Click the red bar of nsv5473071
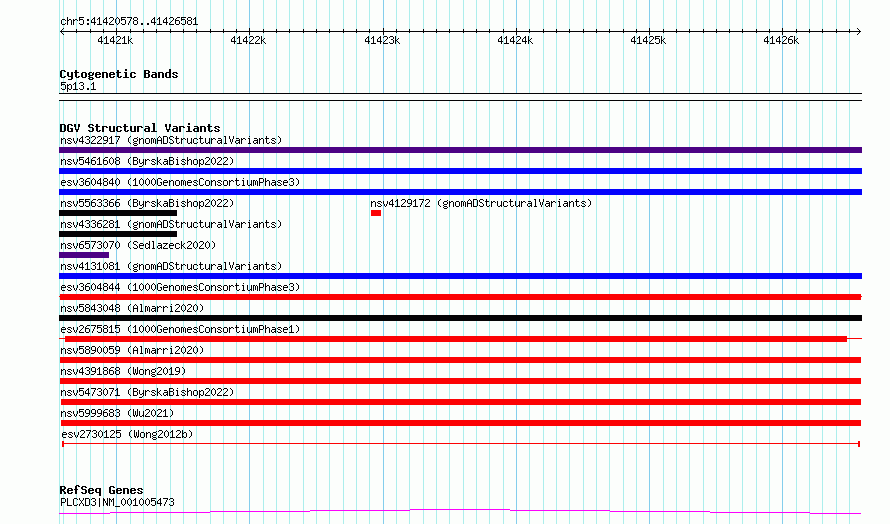Image resolution: width=890 pixels, height=524 pixels. (x=460, y=402)
